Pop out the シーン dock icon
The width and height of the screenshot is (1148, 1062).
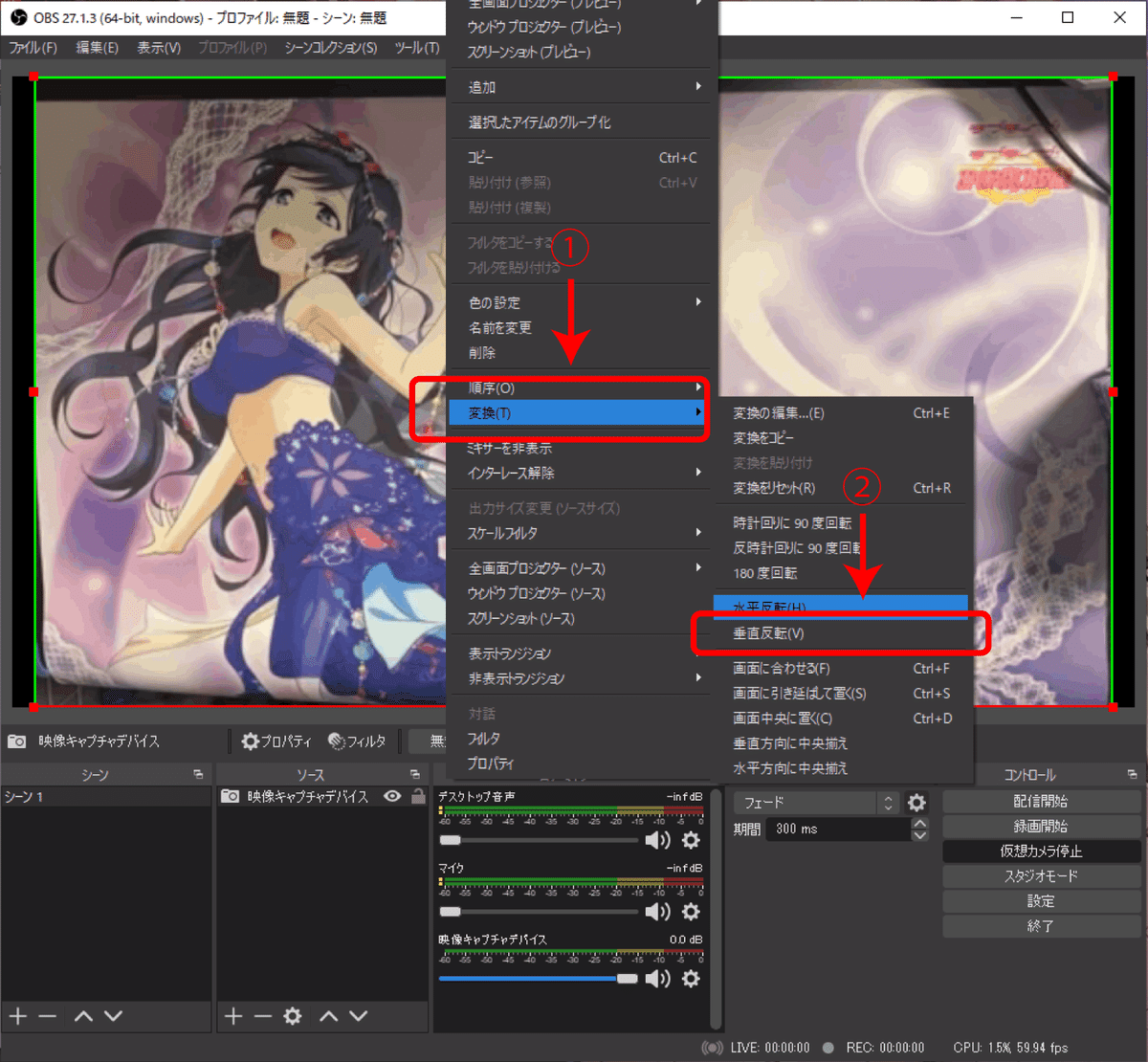pyautogui.click(x=198, y=774)
